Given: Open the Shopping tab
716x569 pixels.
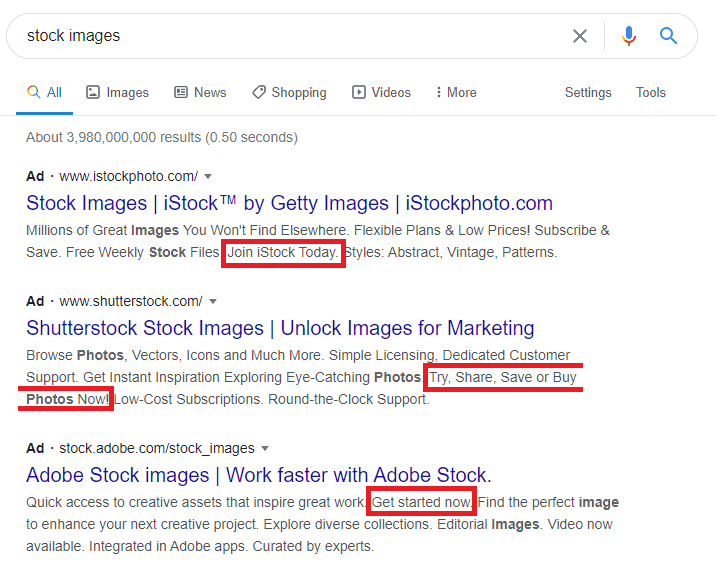Looking at the screenshot, I should [x=290, y=92].
